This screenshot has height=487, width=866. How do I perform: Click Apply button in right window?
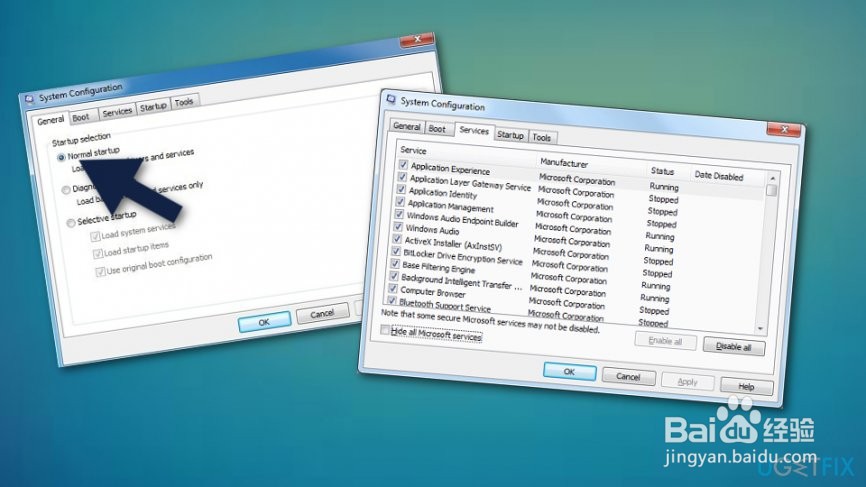pos(688,382)
